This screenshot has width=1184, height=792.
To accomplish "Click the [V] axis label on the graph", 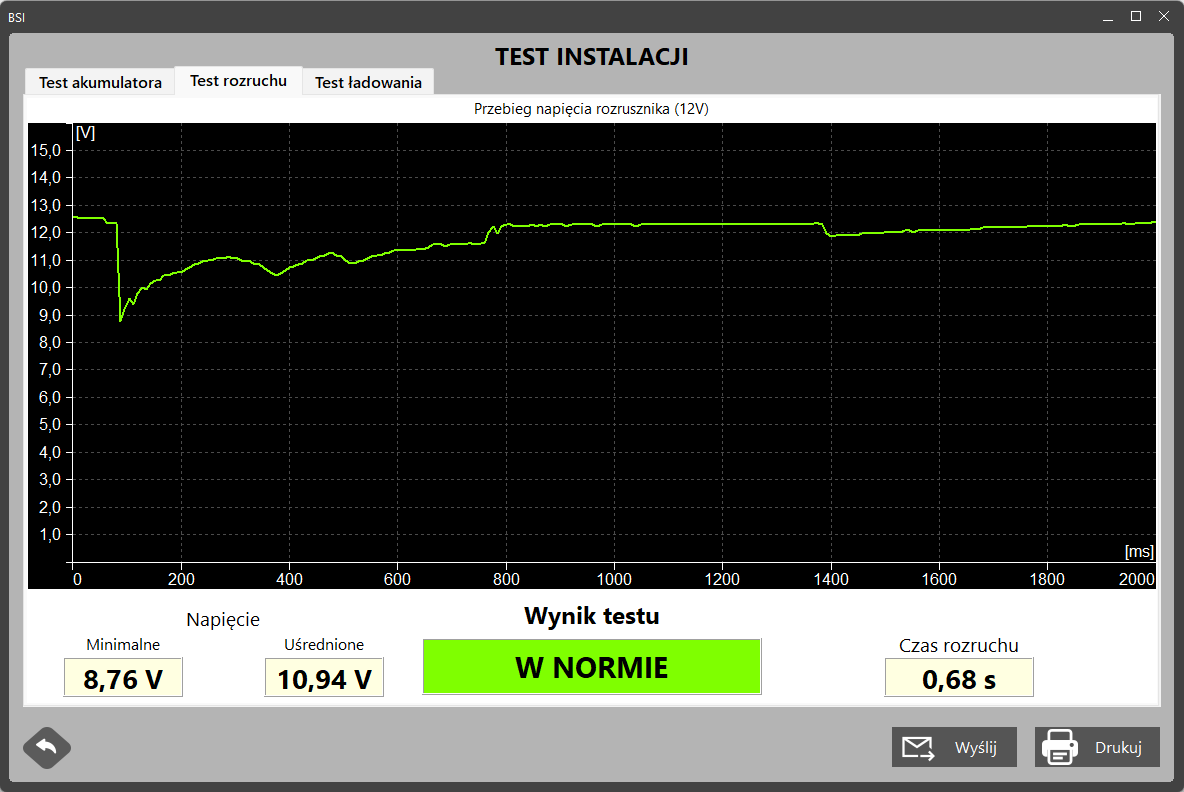I will pyautogui.click(x=84, y=131).
